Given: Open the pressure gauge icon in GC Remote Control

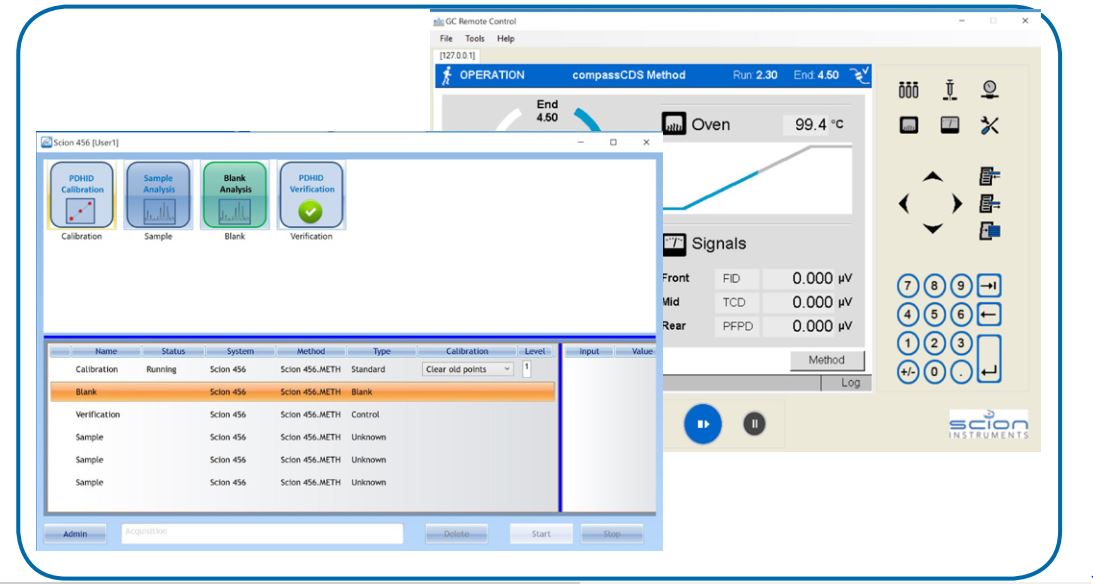Looking at the screenshot, I should [x=990, y=89].
